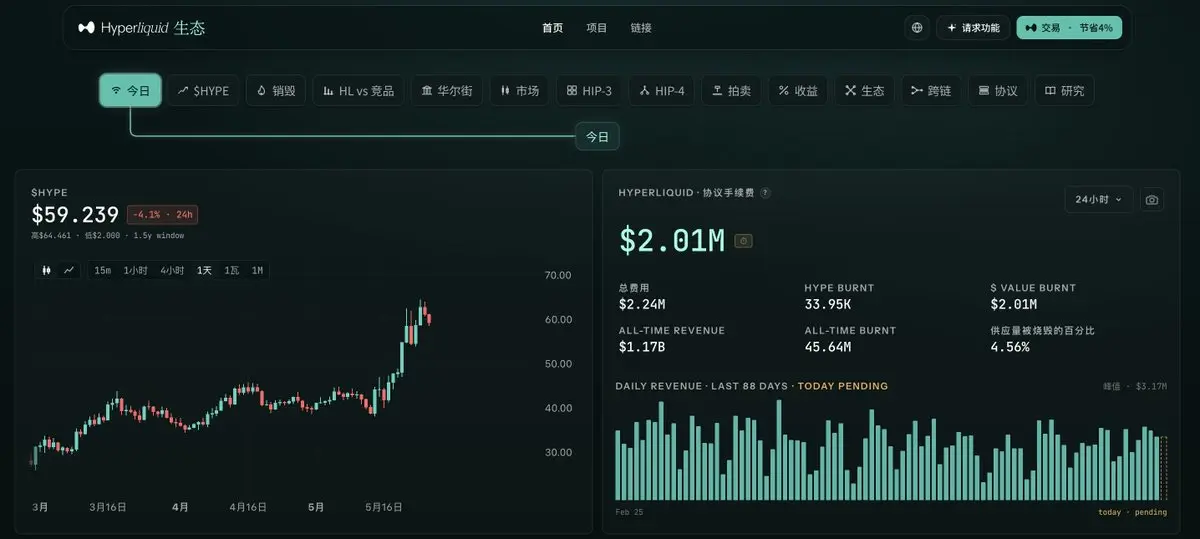Click the 请求功能 button
The width and height of the screenshot is (1200, 539).
click(973, 28)
